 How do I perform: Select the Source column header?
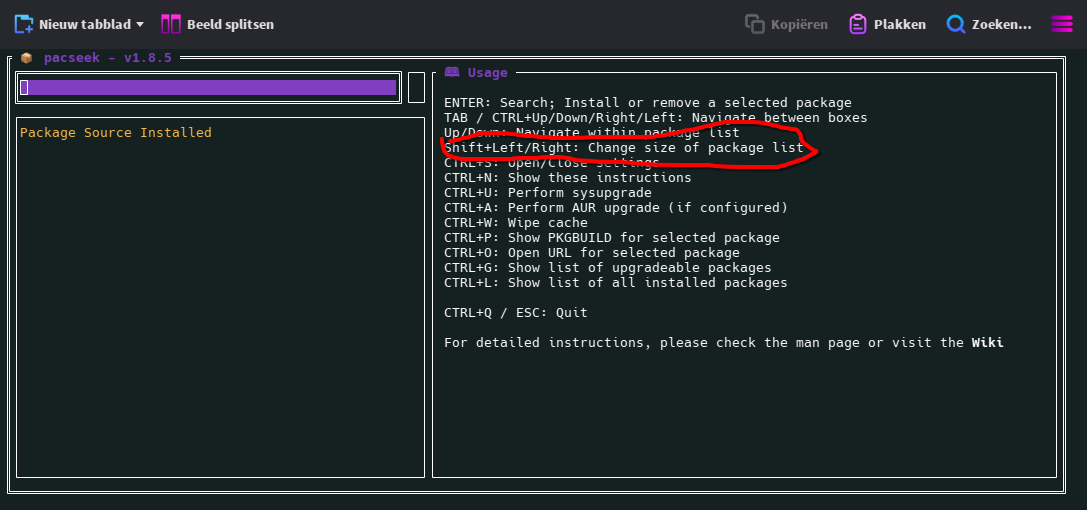pos(107,133)
